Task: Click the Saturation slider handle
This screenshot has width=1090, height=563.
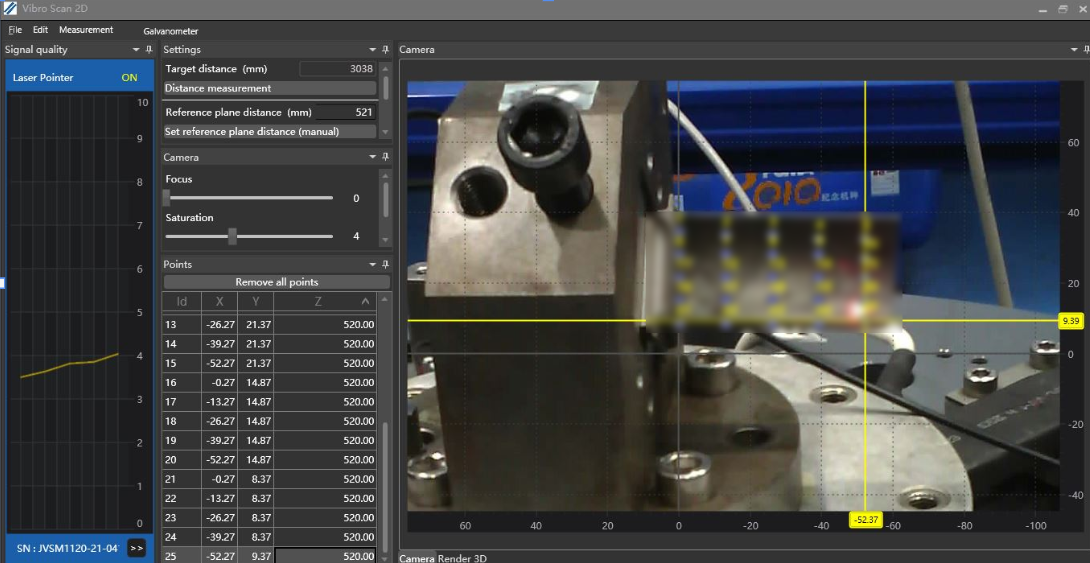Action: (x=232, y=236)
